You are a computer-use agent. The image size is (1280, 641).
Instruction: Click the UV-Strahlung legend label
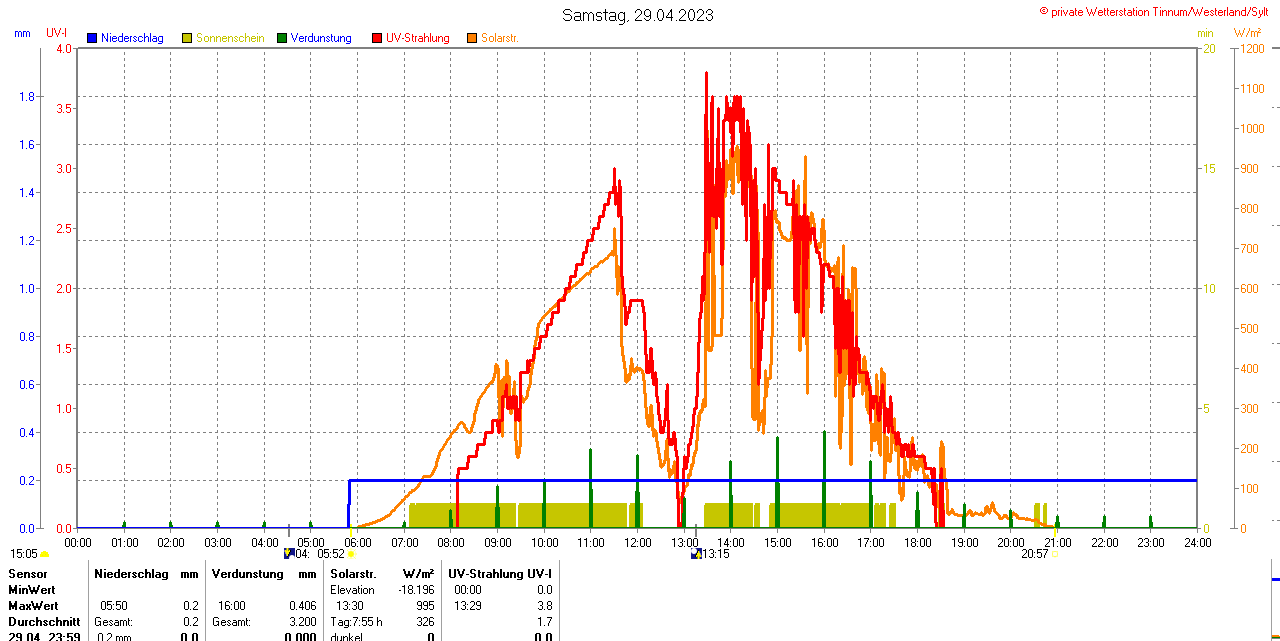click(x=418, y=38)
